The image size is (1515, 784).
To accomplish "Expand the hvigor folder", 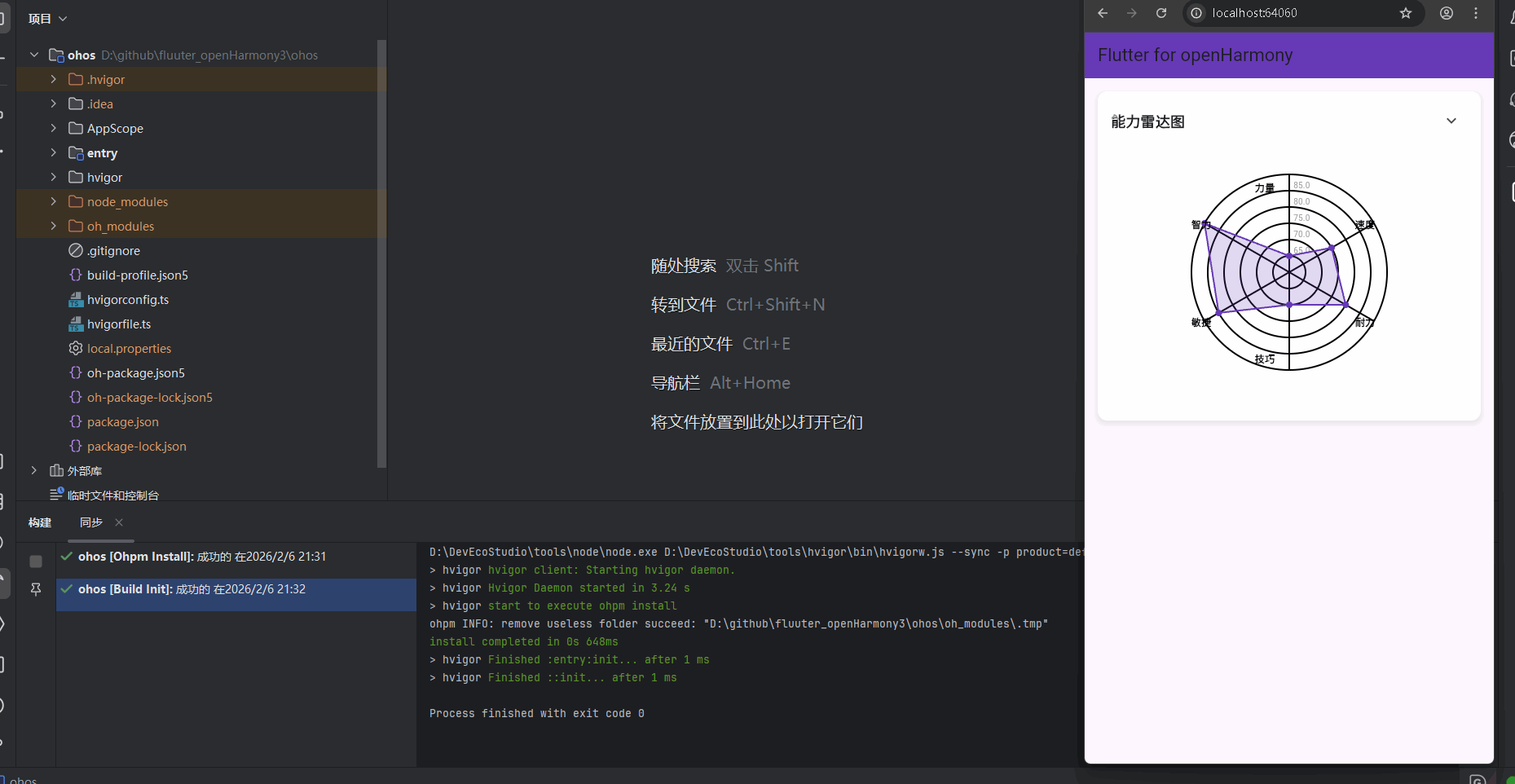I will tap(53, 177).
